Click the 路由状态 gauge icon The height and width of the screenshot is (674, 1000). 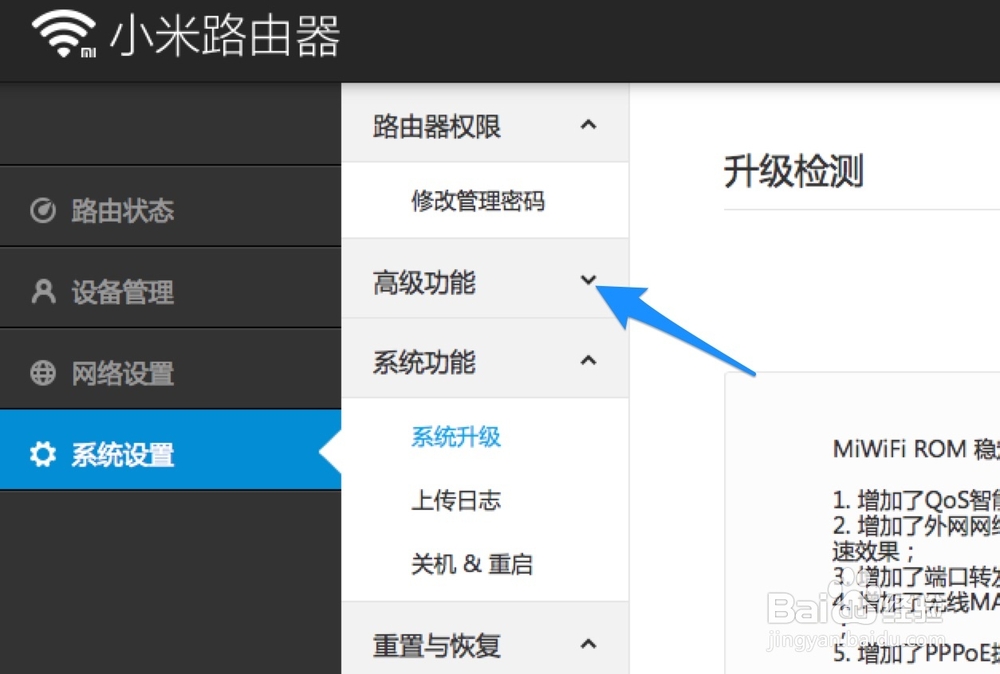click(43, 210)
